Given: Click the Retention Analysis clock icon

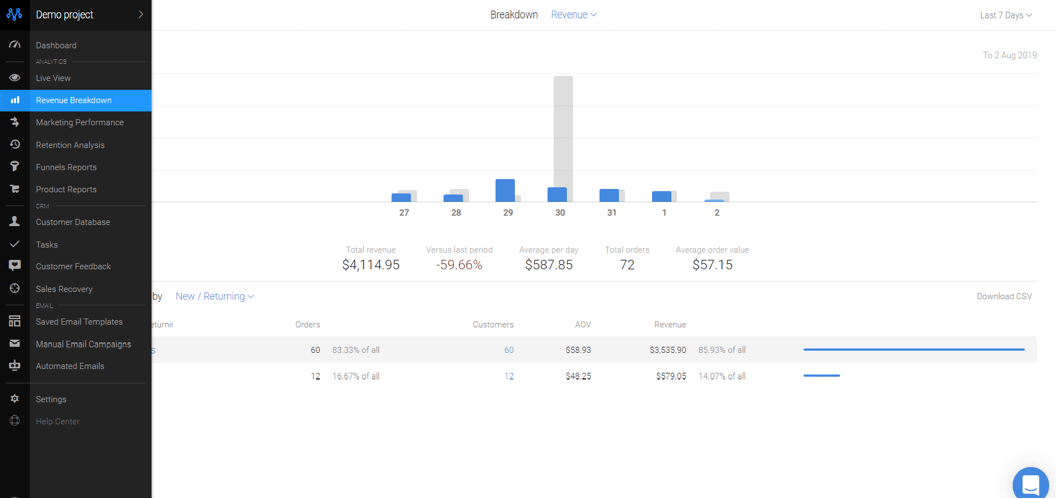Looking at the screenshot, I should point(14,145).
